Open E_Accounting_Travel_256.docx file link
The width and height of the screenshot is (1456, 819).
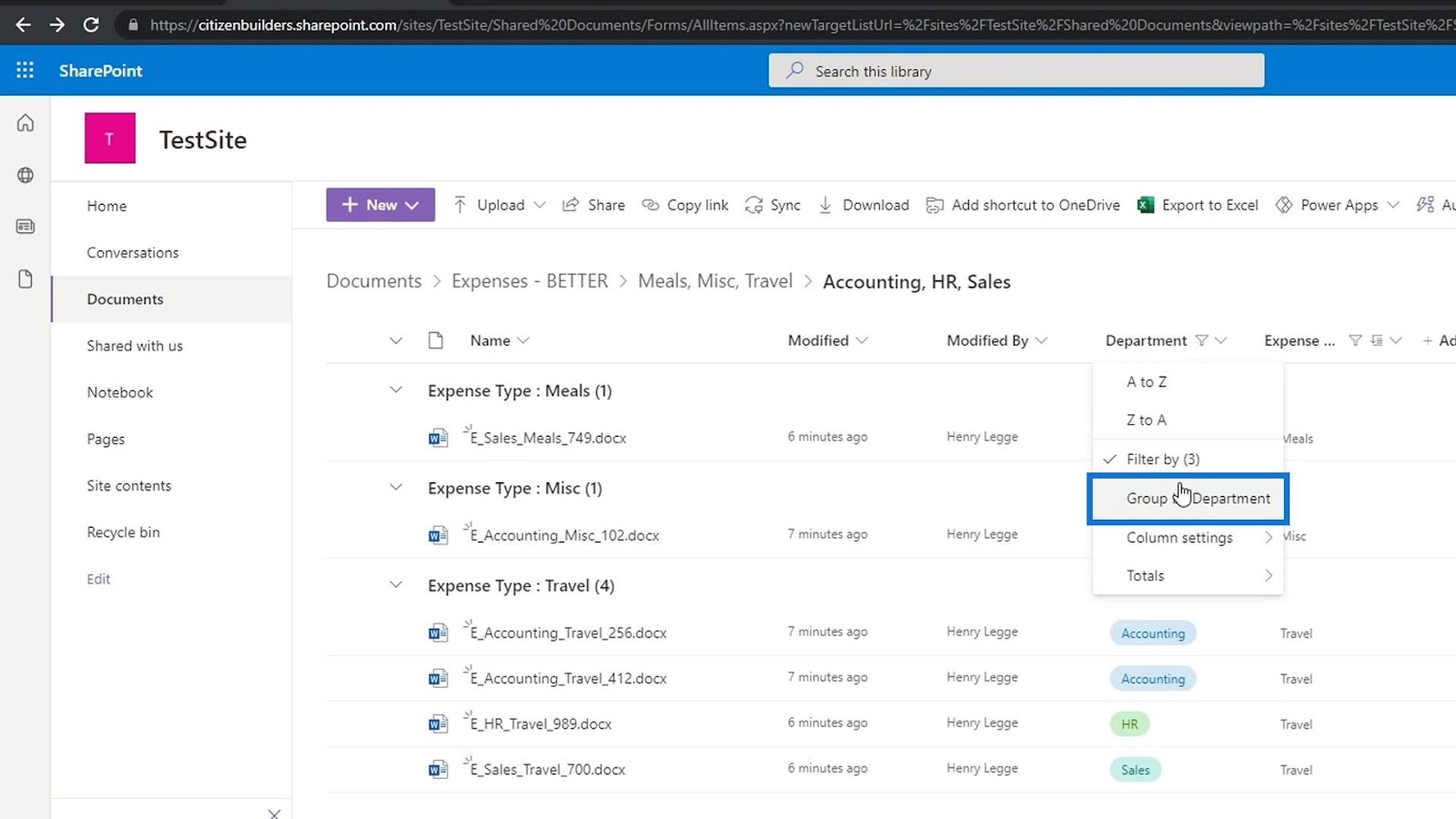569,633
